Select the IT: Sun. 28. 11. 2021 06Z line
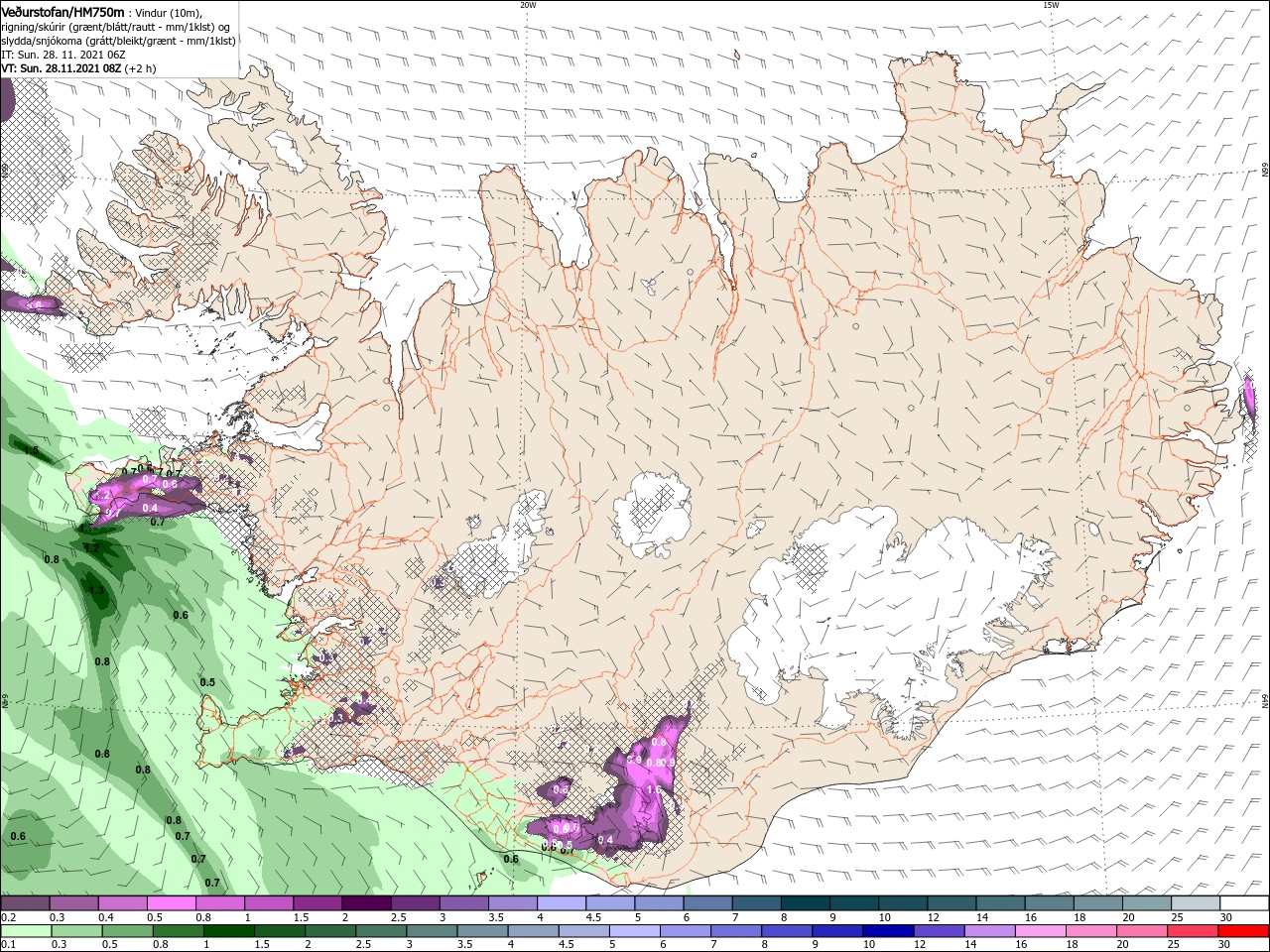1270x952 pixels. coord(63,55)
